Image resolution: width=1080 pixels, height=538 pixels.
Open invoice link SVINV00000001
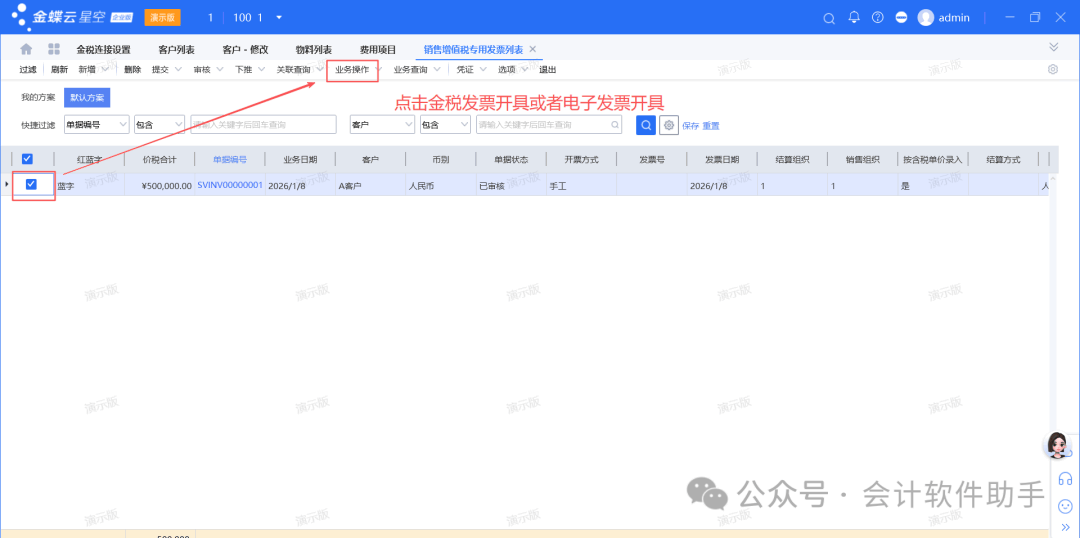(229, 185)
